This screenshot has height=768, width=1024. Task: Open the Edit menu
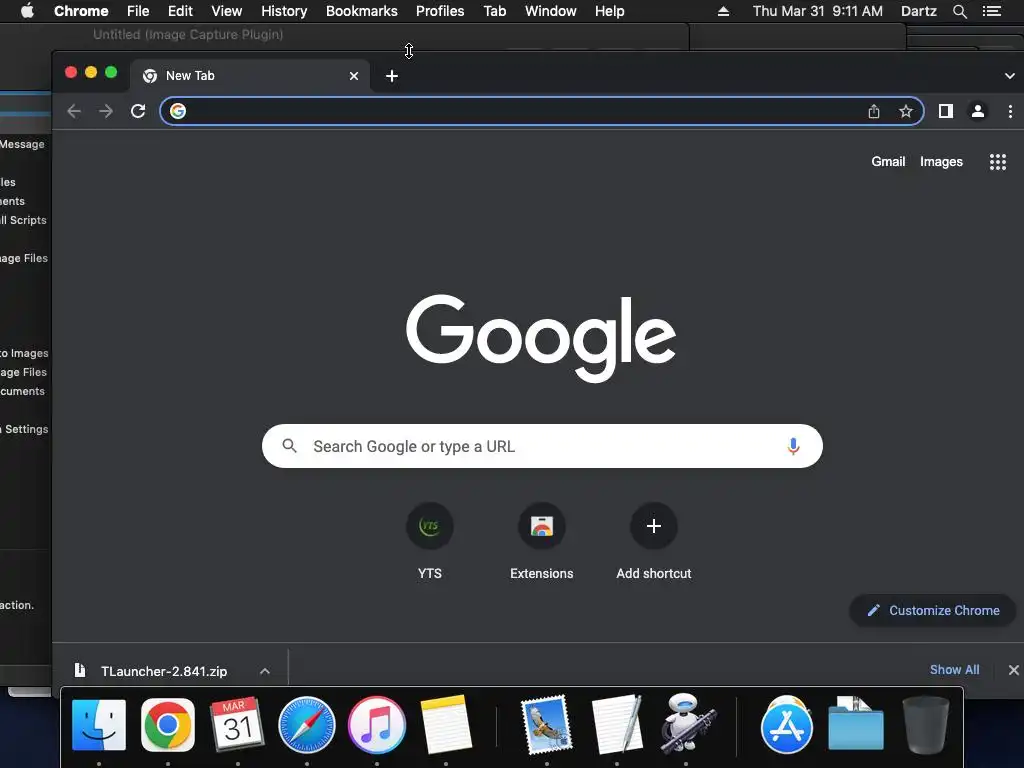(x=180, y=11)
